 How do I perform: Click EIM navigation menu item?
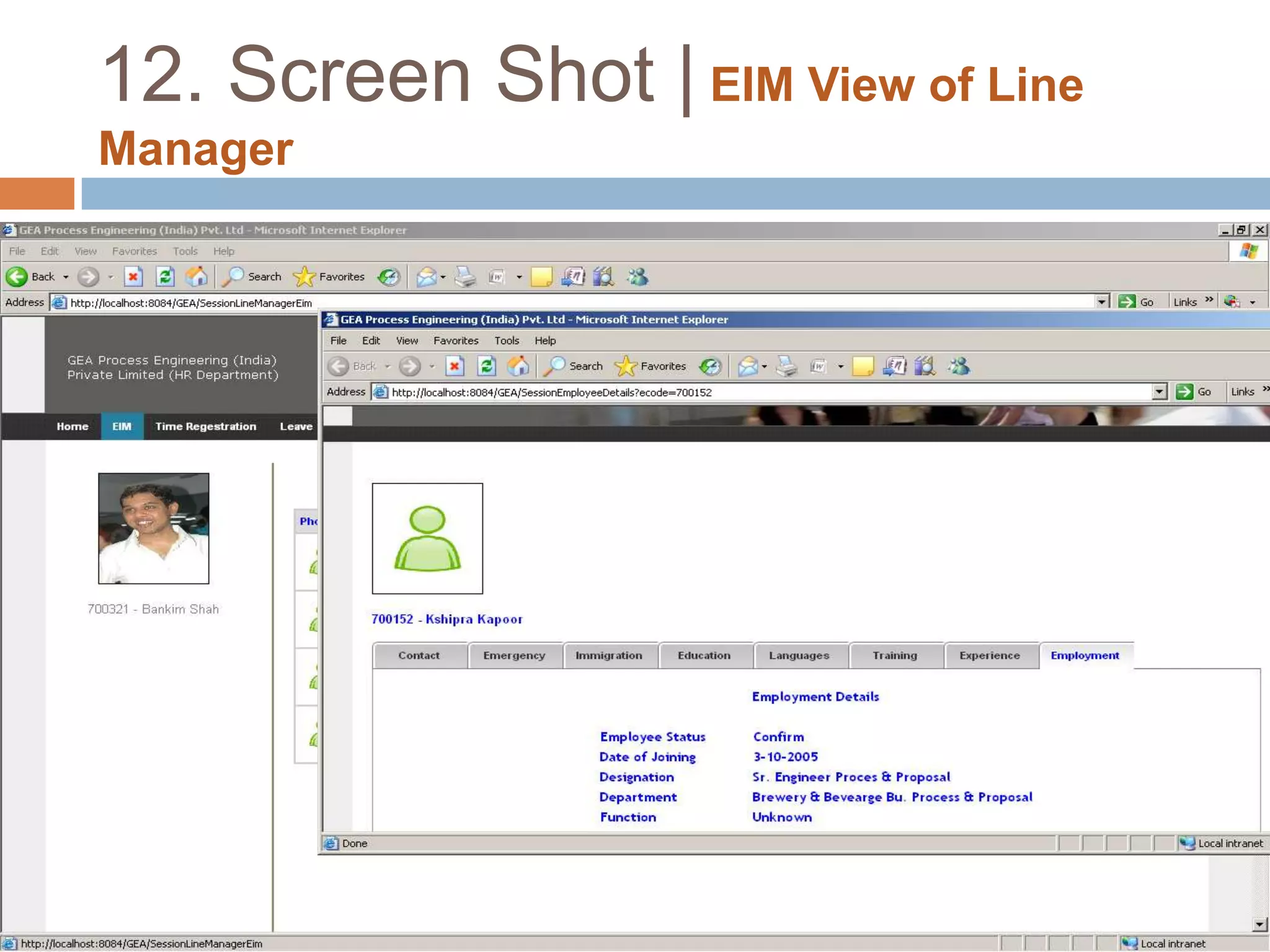click(x=122, y=426)
